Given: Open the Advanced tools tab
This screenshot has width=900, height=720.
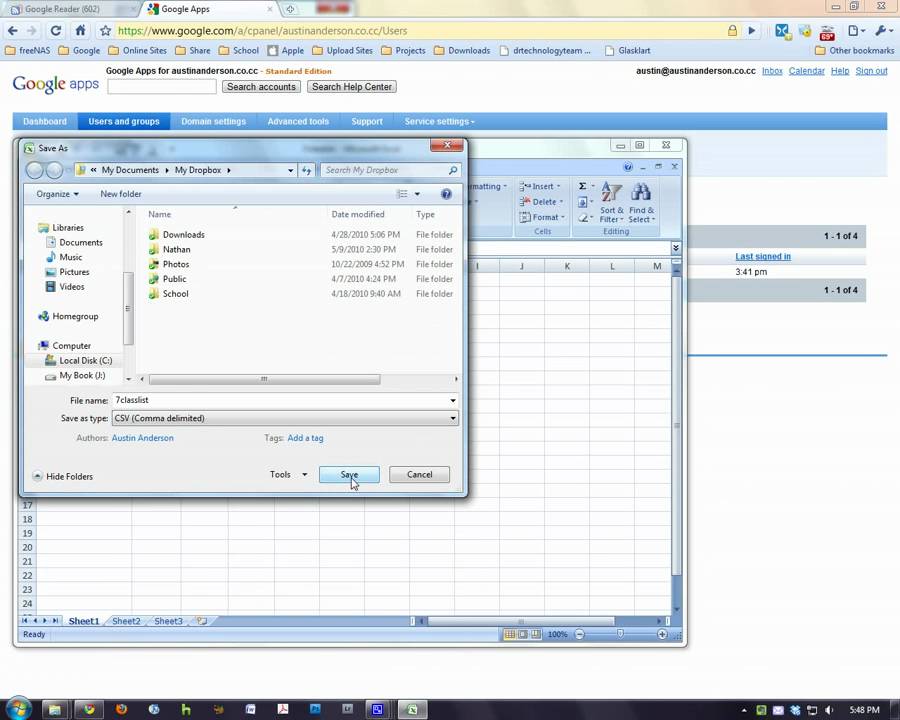Looking at the screenshot, I should click(298, 121).
